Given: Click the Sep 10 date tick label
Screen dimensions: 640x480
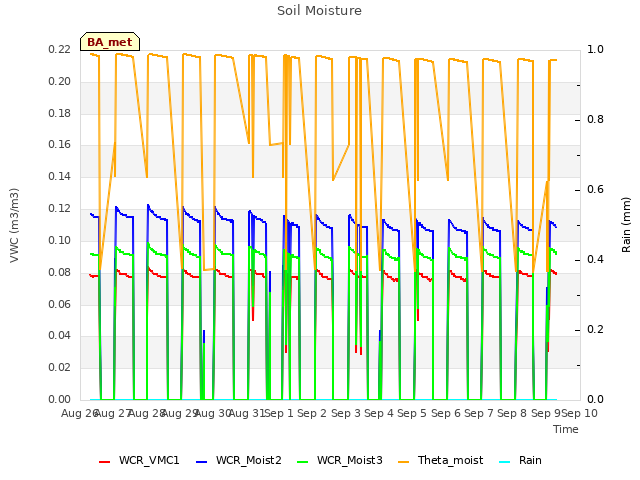Looking at the screenshot, I should [x=580, y=413].
